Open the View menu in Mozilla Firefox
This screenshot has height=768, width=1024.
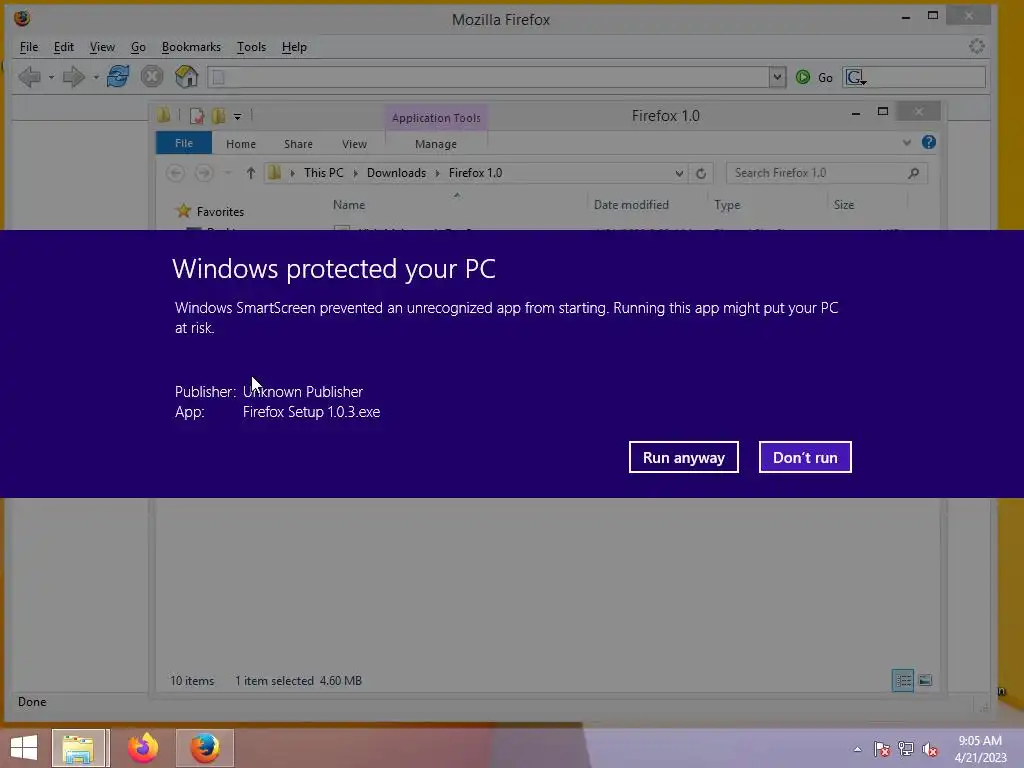(102, 47)
